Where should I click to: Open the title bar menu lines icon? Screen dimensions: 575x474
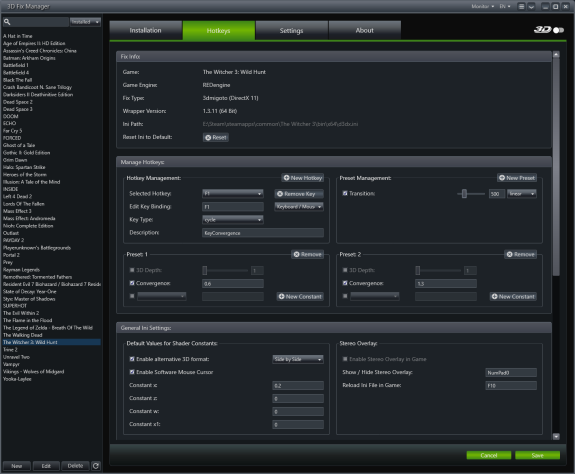coord(521,6)
